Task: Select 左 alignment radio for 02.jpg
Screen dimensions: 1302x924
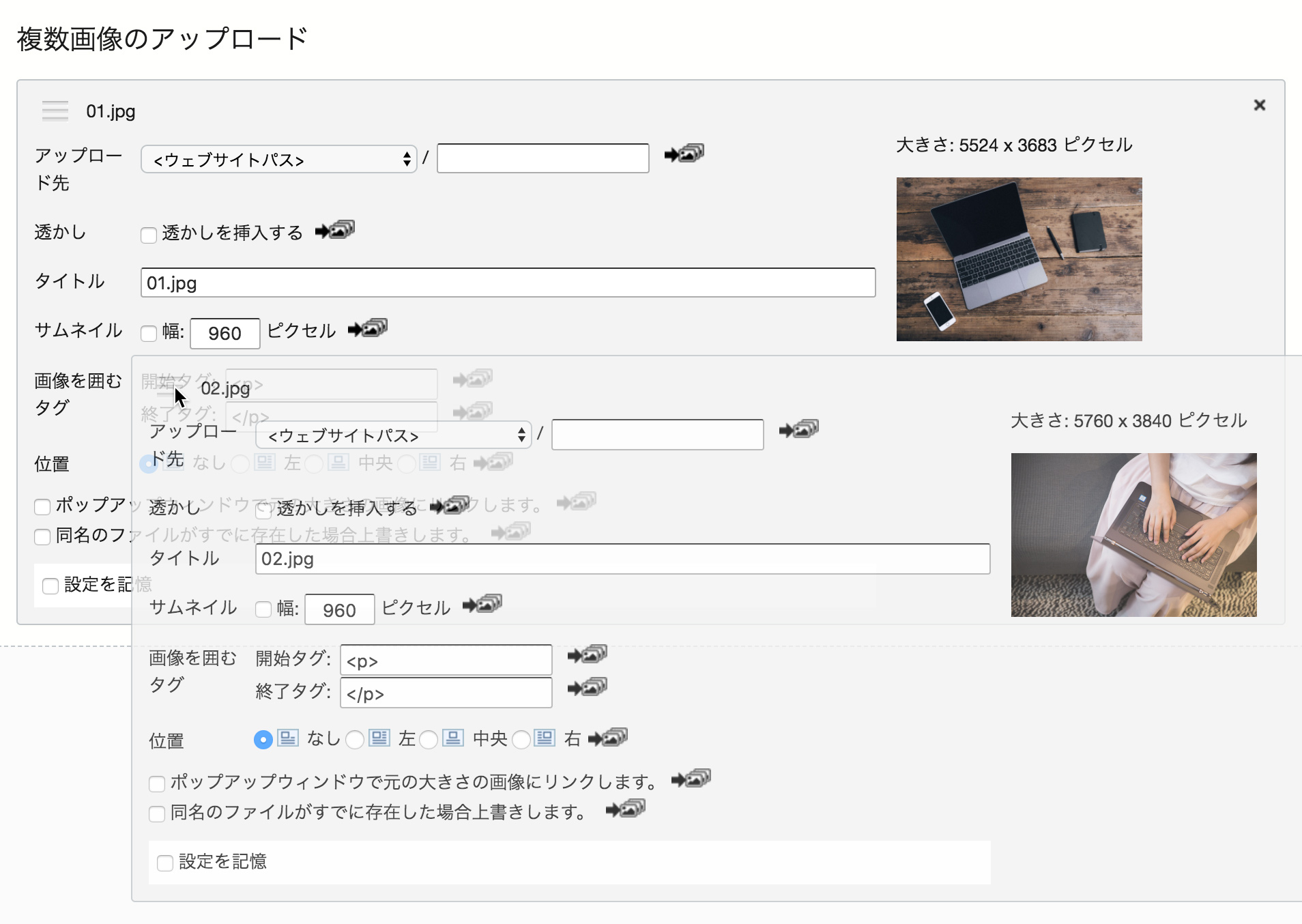Action: 355,740
